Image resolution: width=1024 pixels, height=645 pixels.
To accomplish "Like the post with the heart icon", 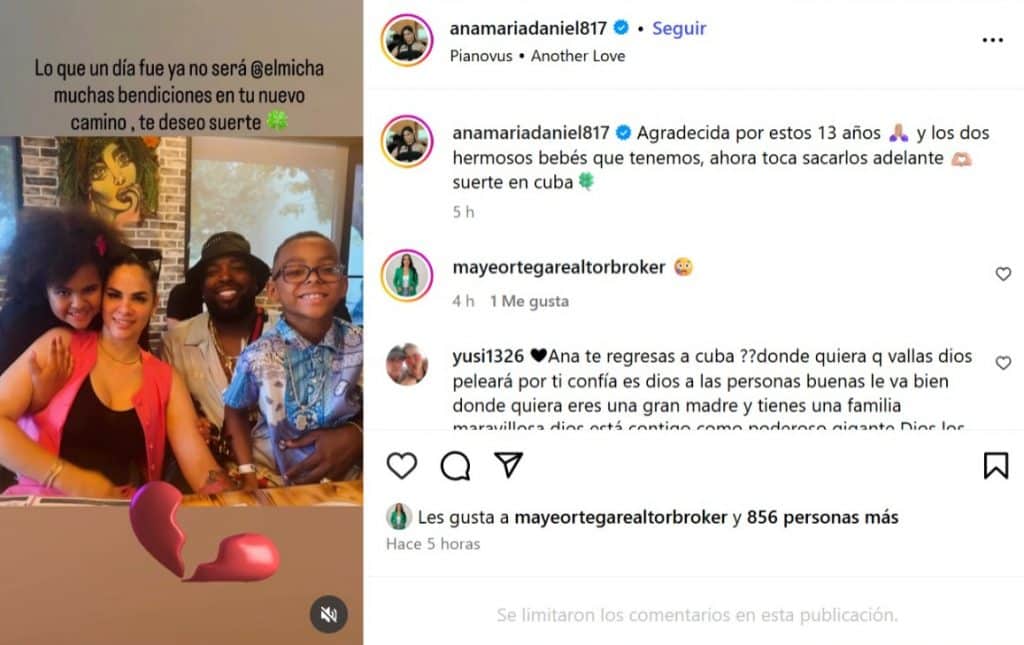I will [x=402, y=466].
